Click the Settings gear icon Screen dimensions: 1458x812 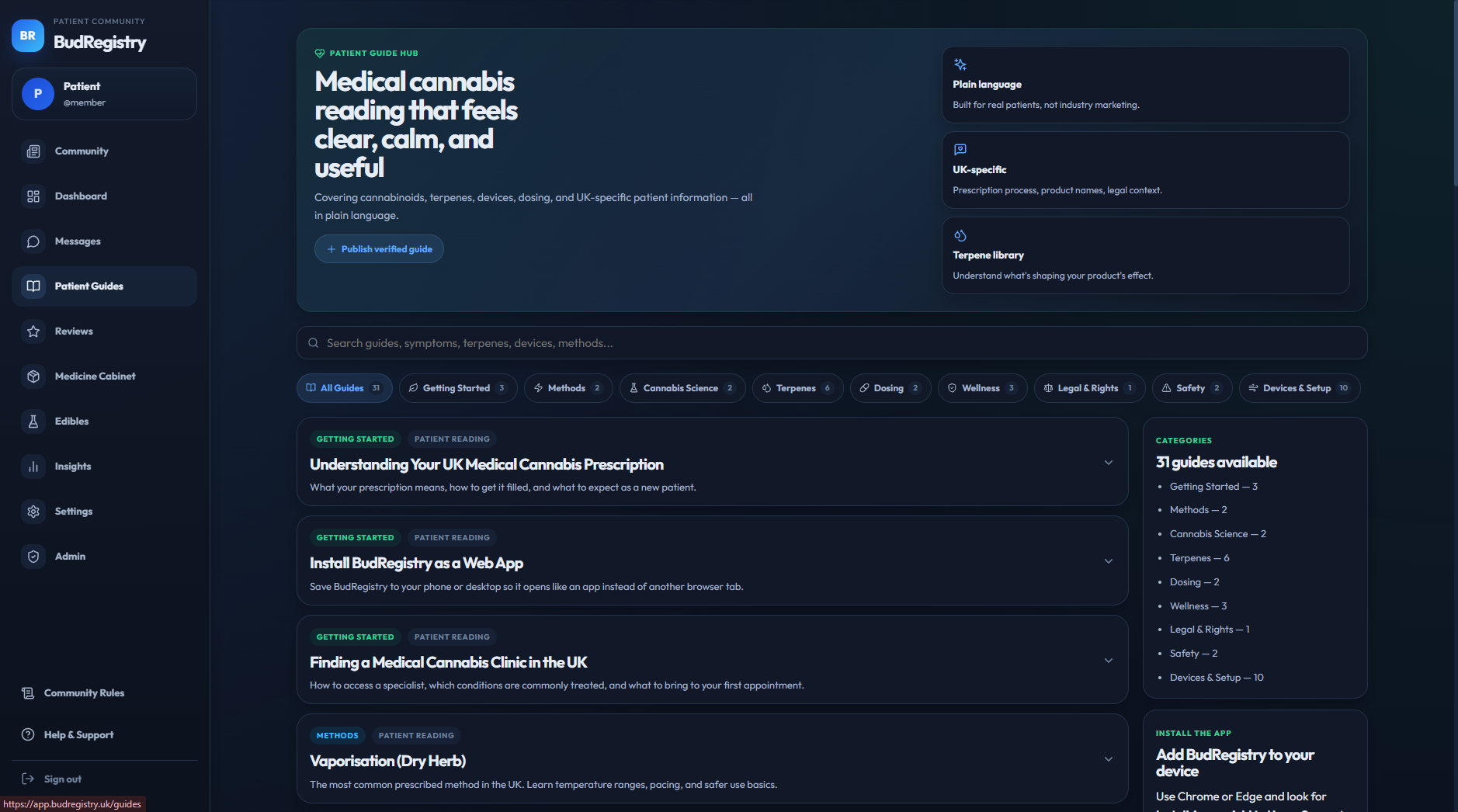click(33, 512)
